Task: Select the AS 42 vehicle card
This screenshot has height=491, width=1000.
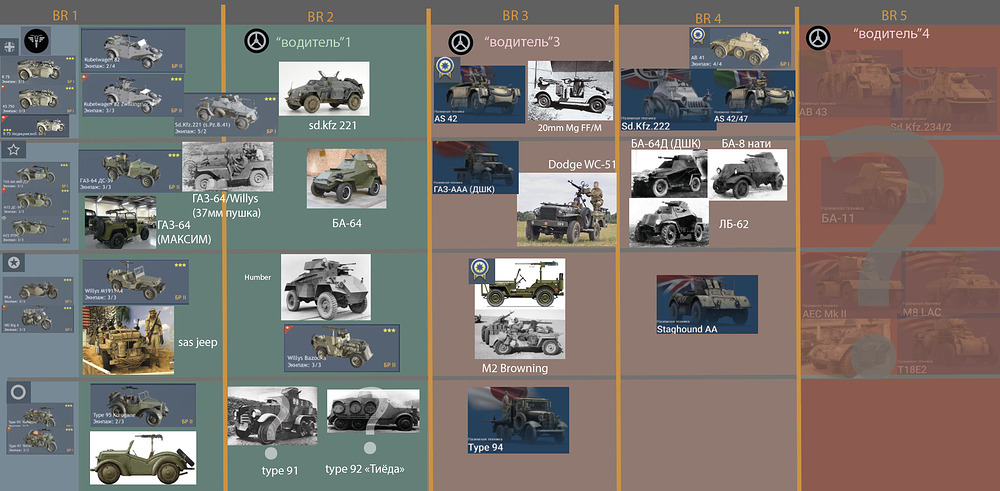Action: click(x=479, y=92)
